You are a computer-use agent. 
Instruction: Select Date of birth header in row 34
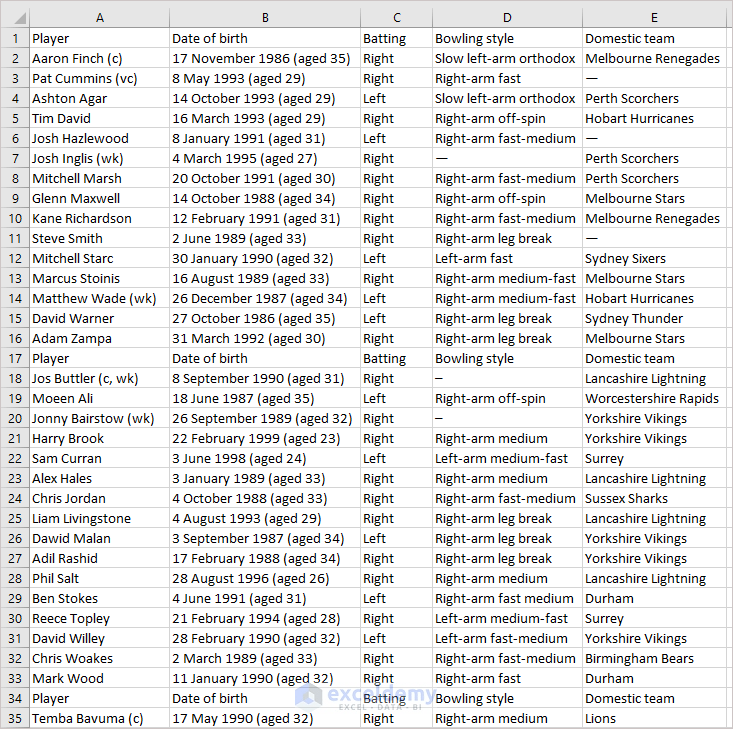click(x=265, y=699)
